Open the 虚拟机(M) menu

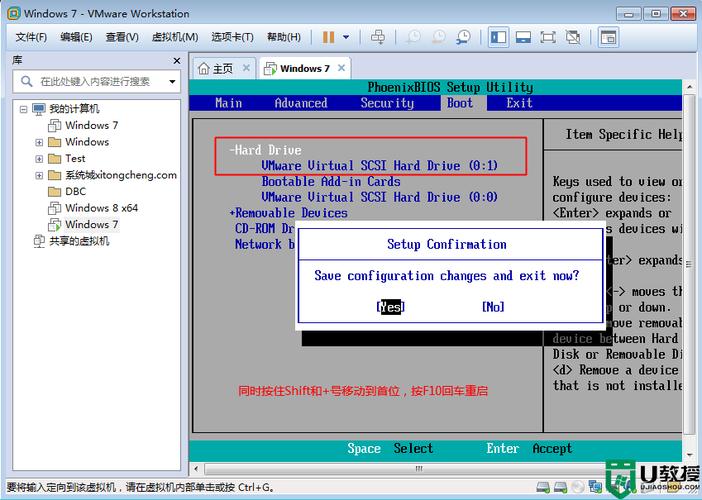pos(175,37)
